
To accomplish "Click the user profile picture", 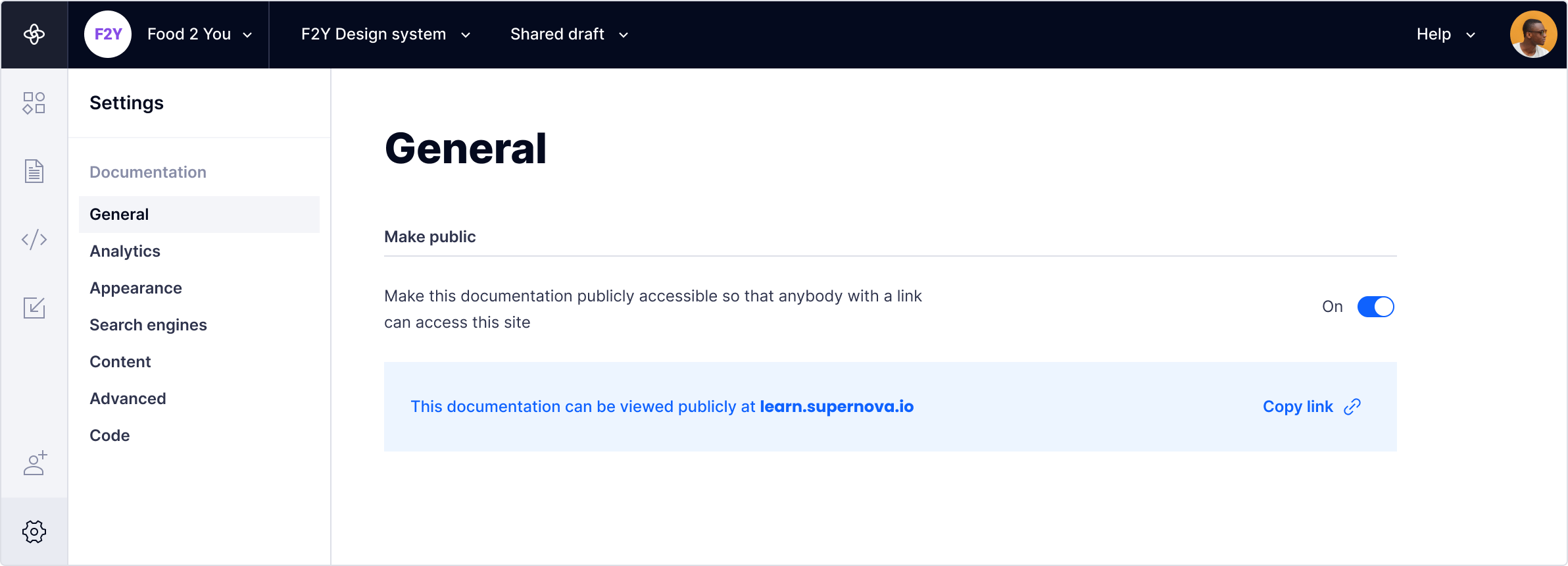I will (x=1534, y=34).
